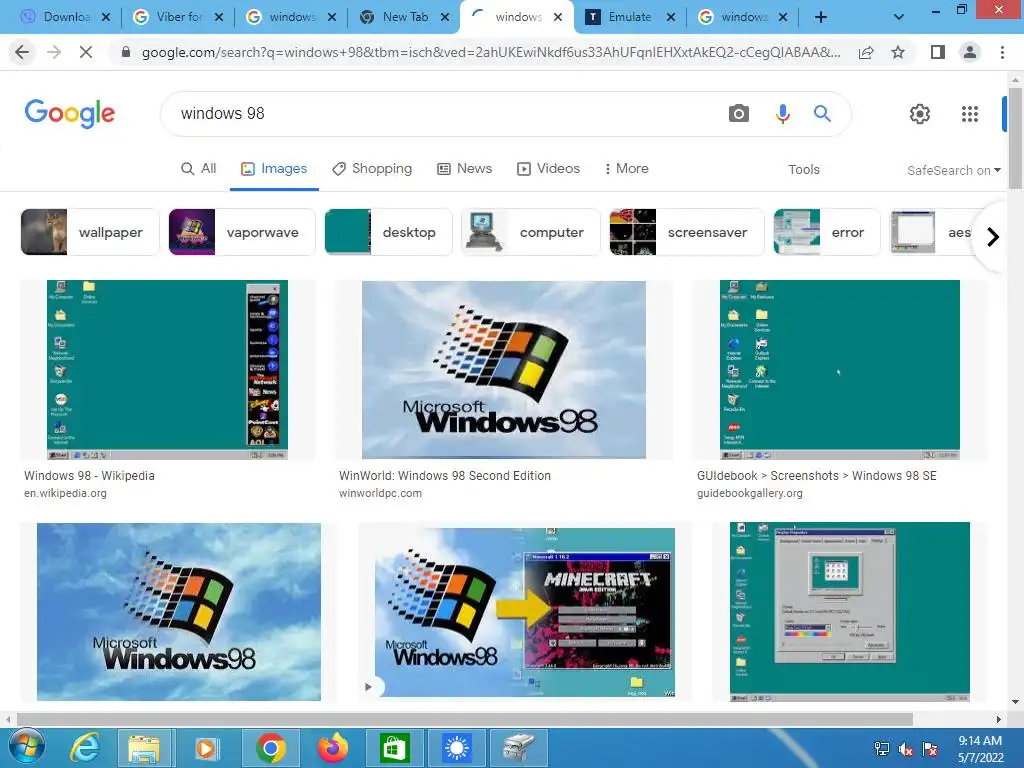The height and width of the screenshot is (768, 1024).
Task: Select the News search filter
Action: coord(464,168)
